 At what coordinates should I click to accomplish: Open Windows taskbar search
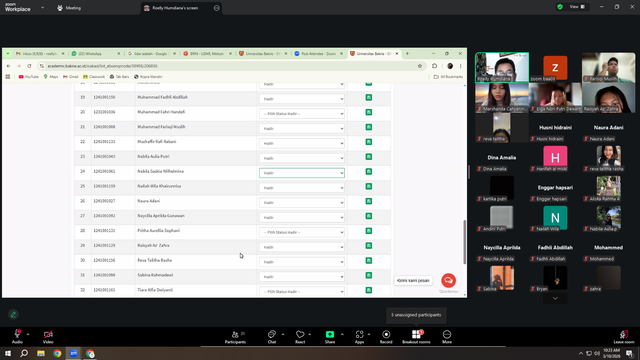[24, 353]
